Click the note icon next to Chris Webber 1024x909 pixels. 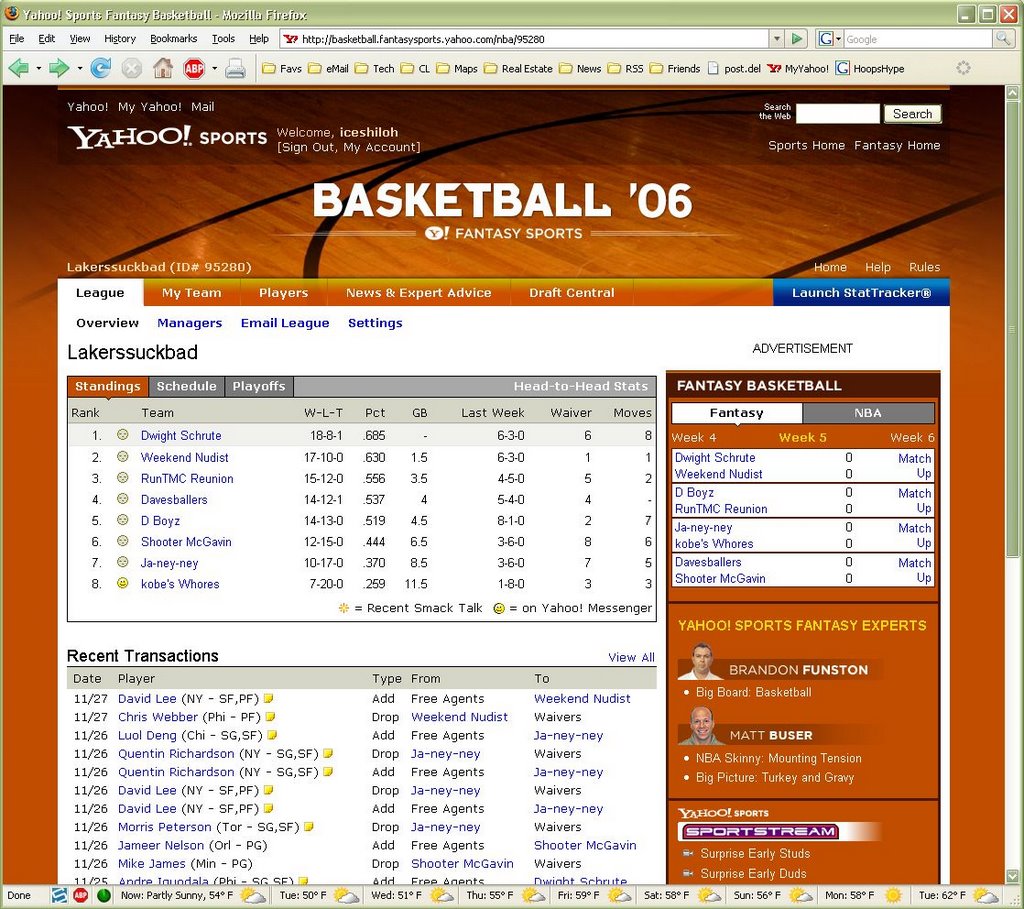click(270, 716)
